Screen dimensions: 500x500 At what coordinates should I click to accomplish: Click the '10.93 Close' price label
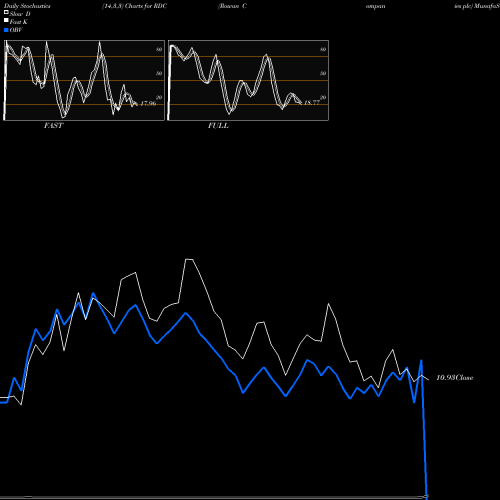[x=455, y=378]
